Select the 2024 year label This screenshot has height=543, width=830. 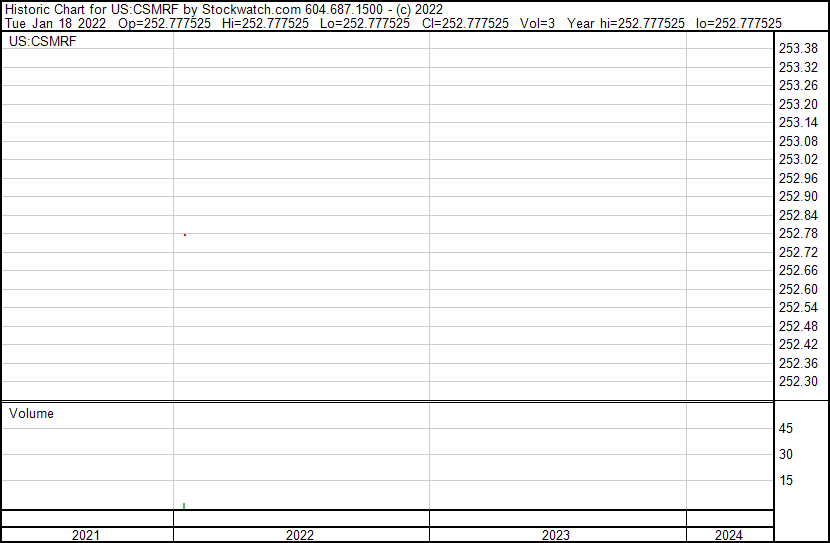tap(729, 535)
